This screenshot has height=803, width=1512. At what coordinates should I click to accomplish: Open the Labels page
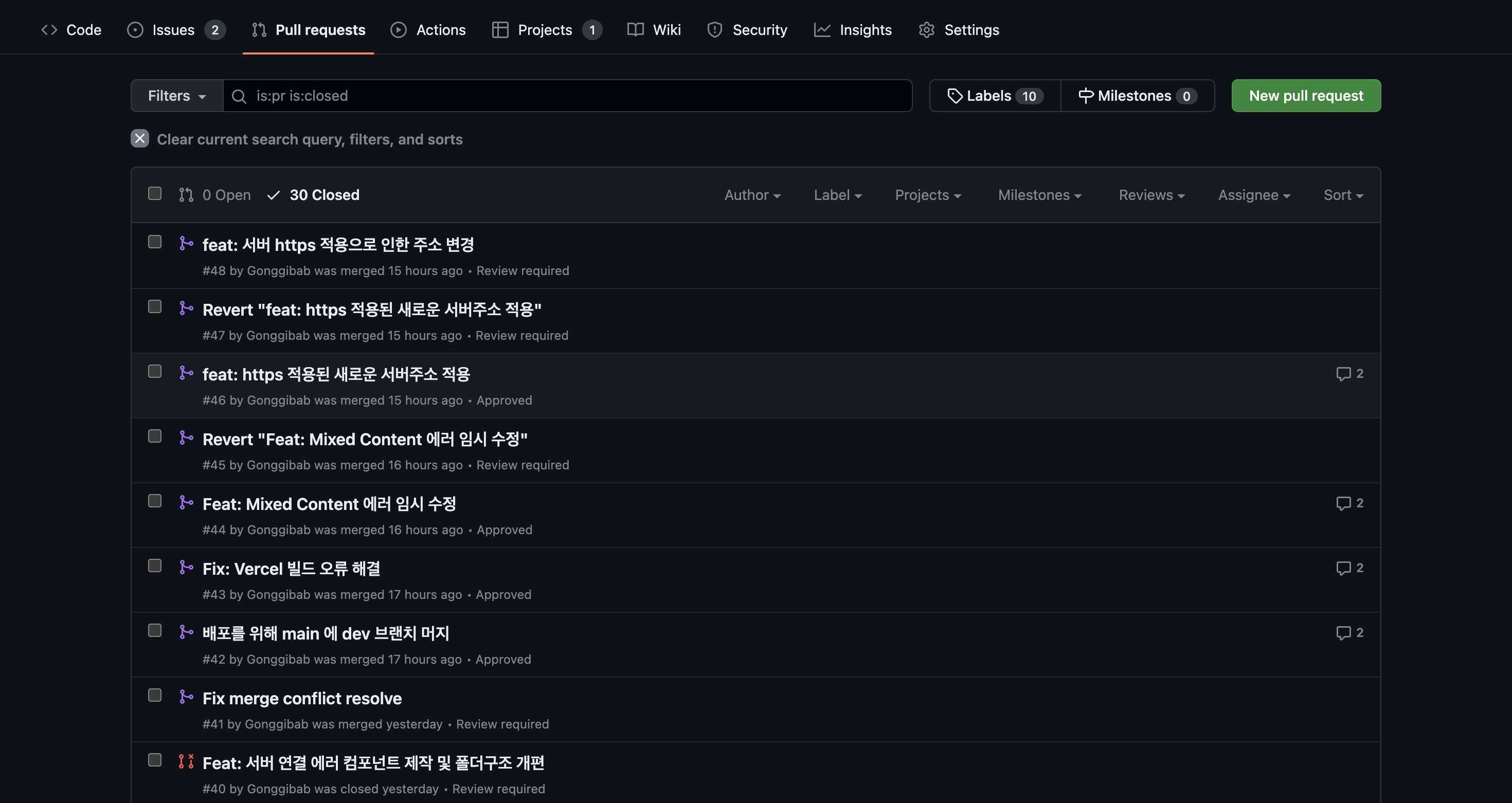(996, 96)
